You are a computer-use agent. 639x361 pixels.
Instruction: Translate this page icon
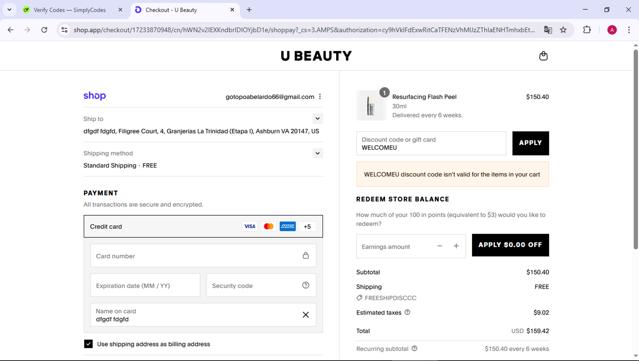[548, 30]
